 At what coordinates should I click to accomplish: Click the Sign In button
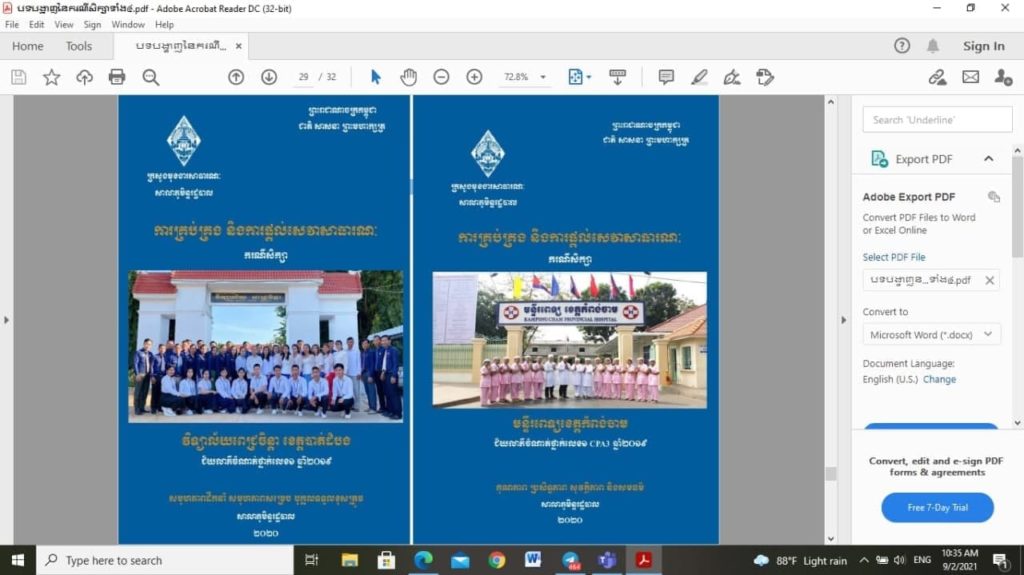point(984,46)
